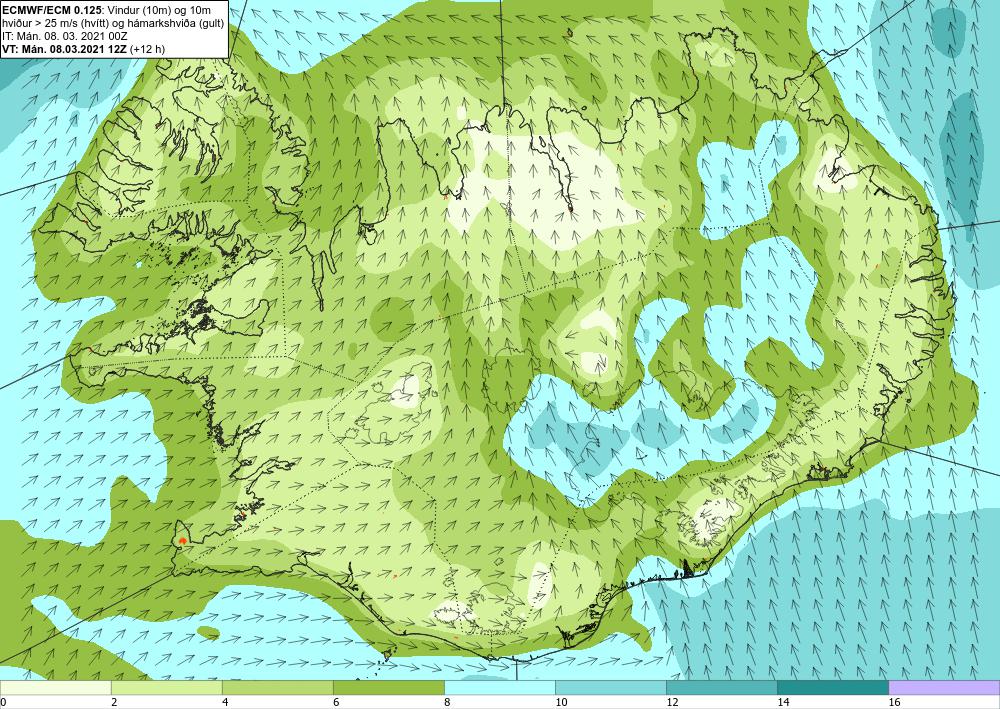1000x709 pixels.
Task: Click the palest swatch for 0–2 m/s
Action: 55,687
